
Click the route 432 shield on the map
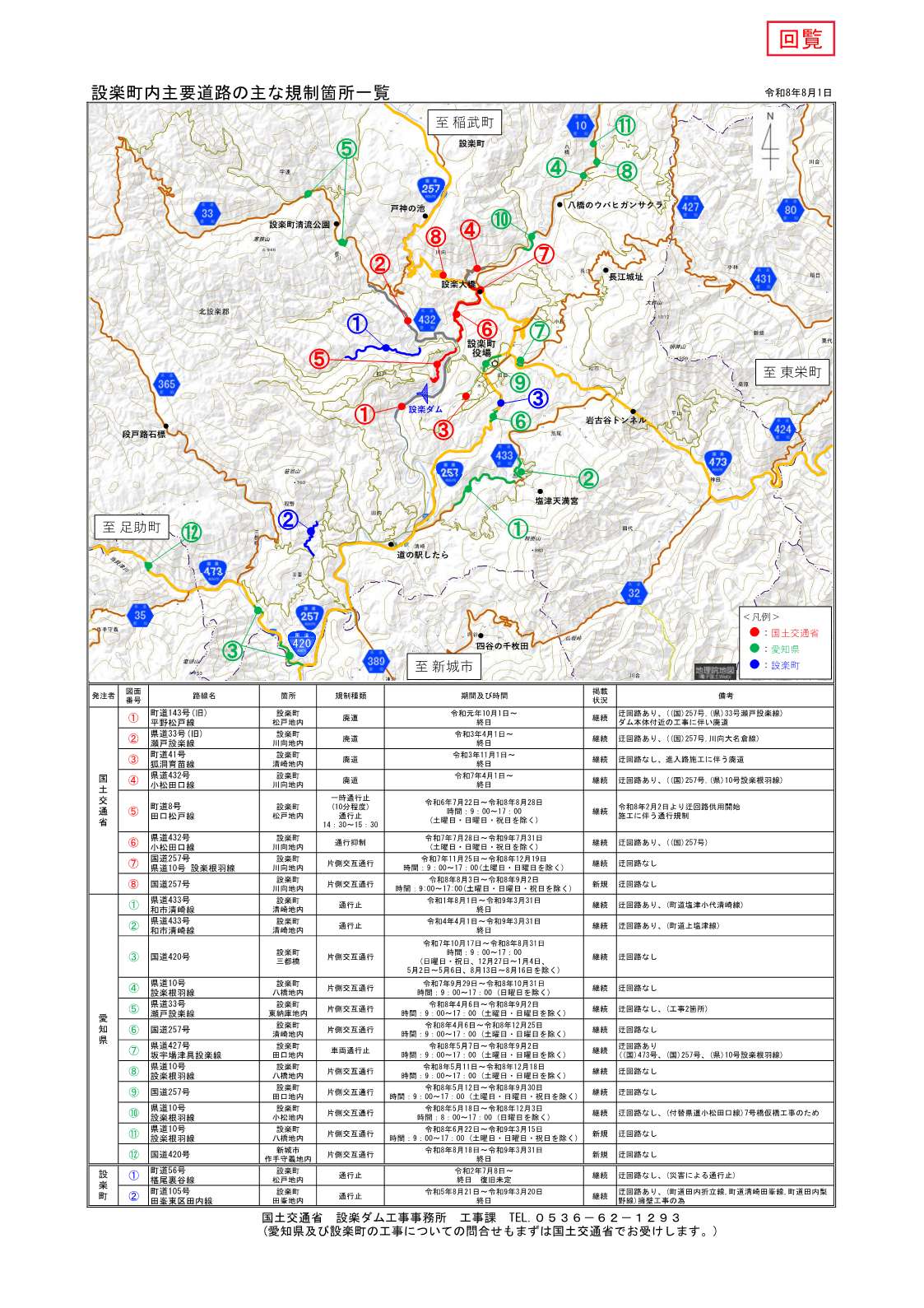(x=427, y=319)
